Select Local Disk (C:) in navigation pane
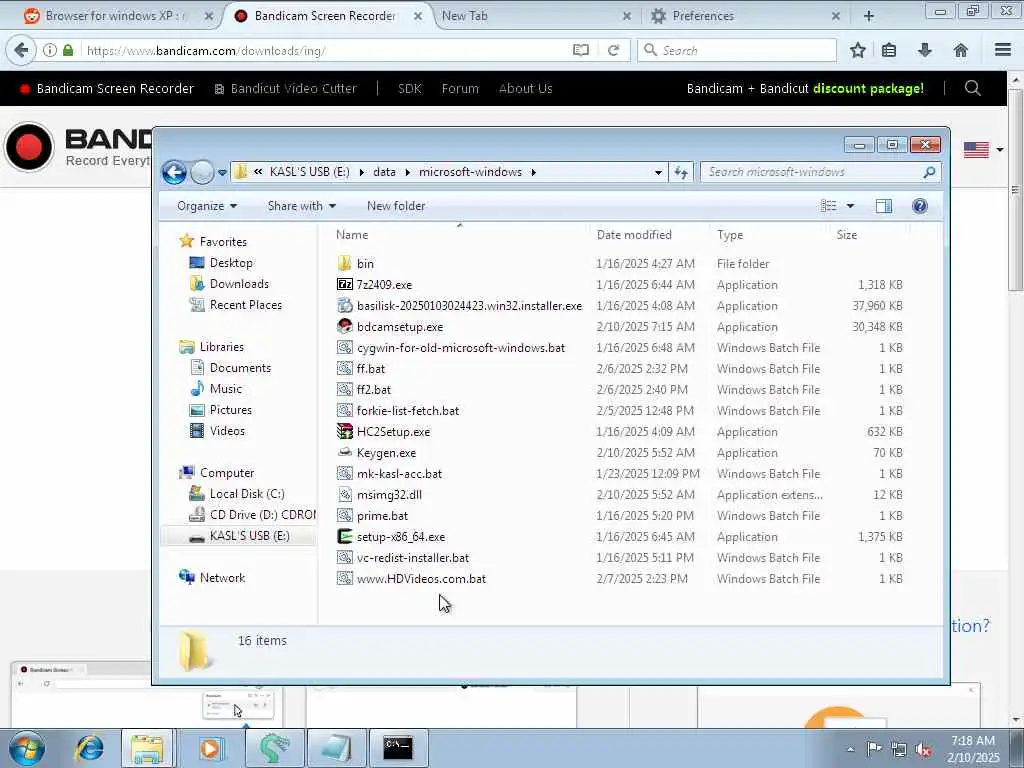1024x768 pixels. click(247, 494)
